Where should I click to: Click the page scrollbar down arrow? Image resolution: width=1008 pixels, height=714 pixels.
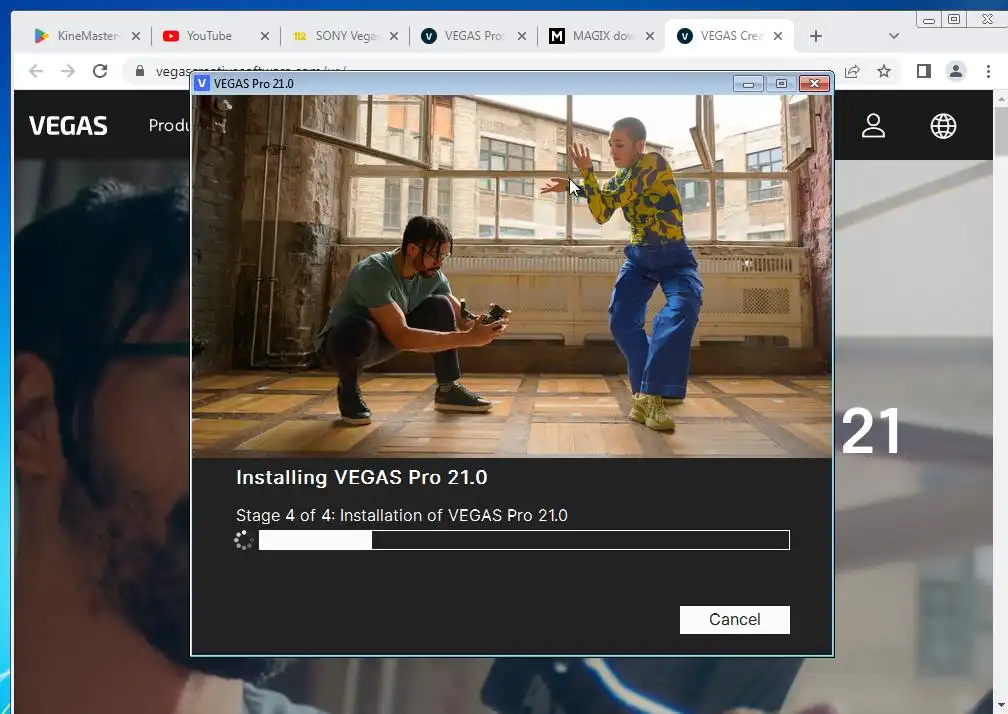[1001, 707]
